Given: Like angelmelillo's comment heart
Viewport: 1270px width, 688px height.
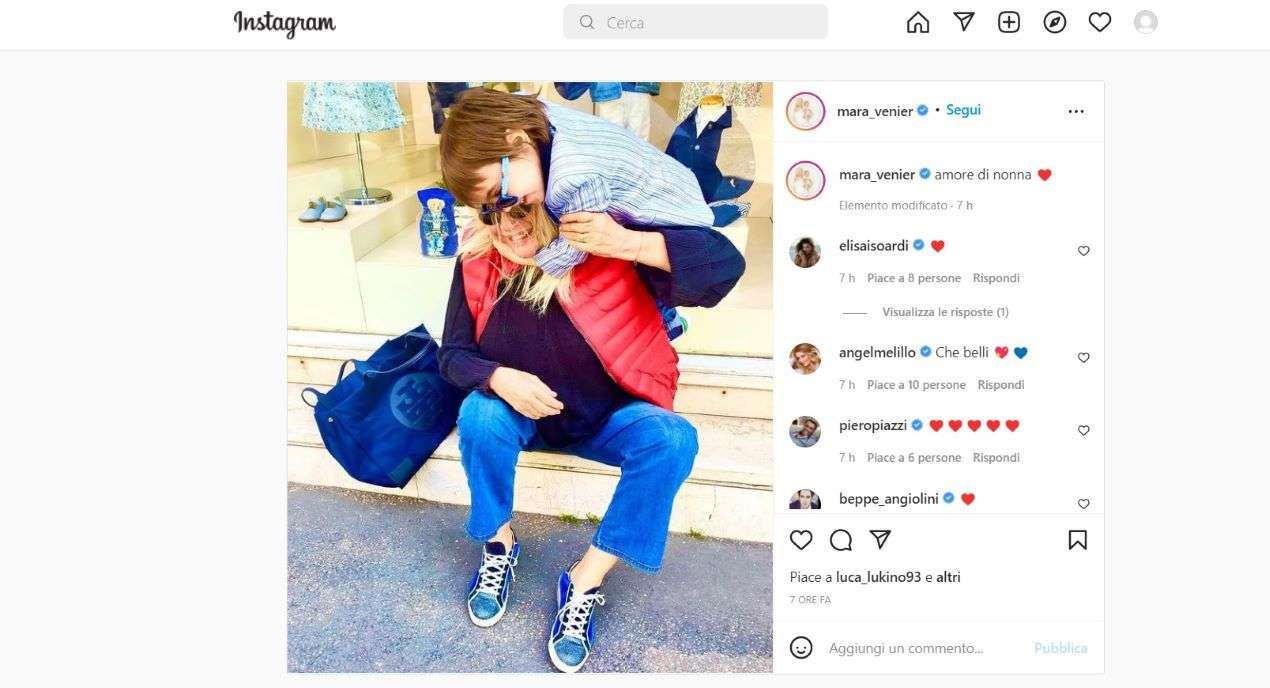Looking at the screenshot, I should (x=1083, y=357).
